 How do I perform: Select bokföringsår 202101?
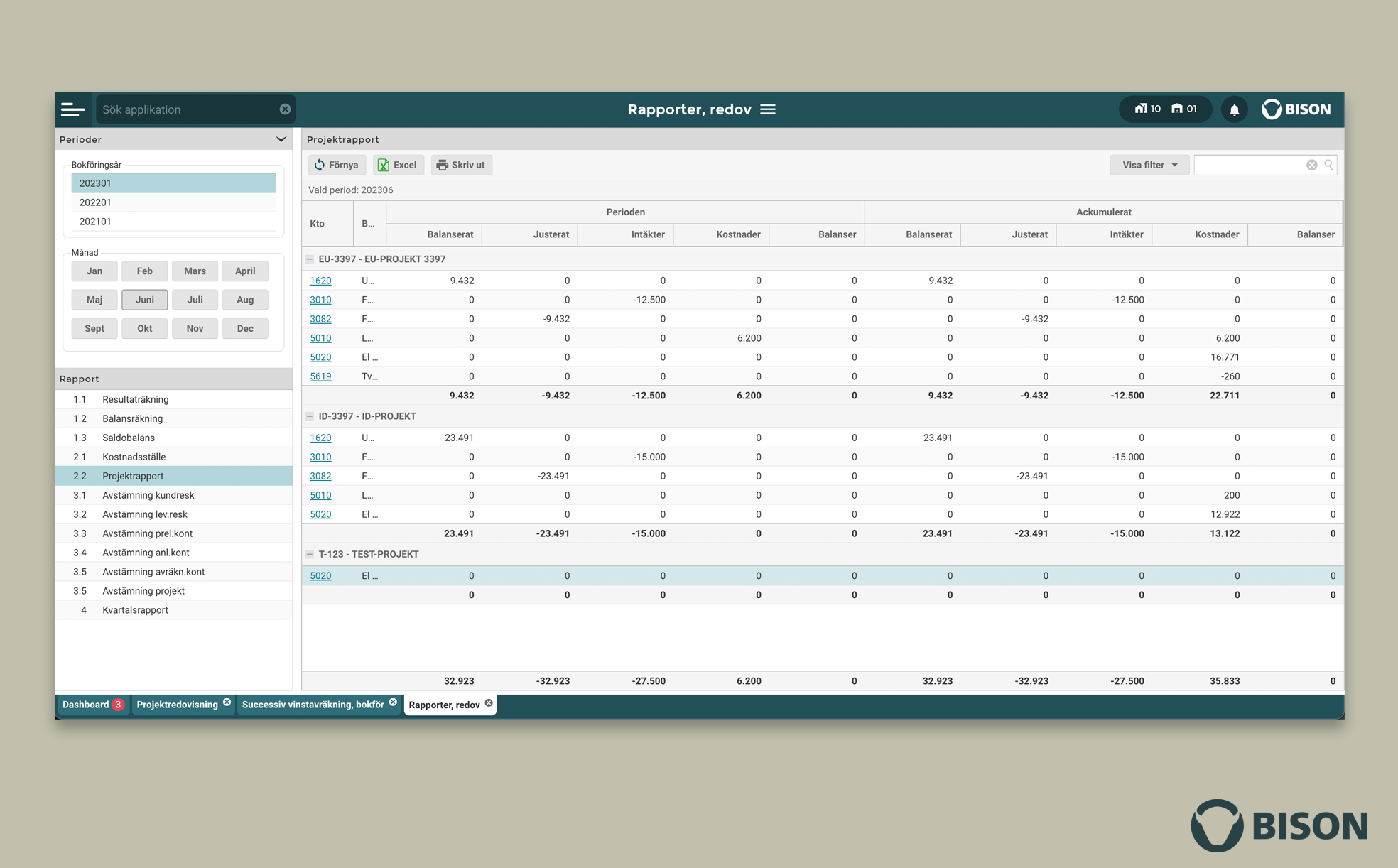pyautogui.click(x=173, y=222)
